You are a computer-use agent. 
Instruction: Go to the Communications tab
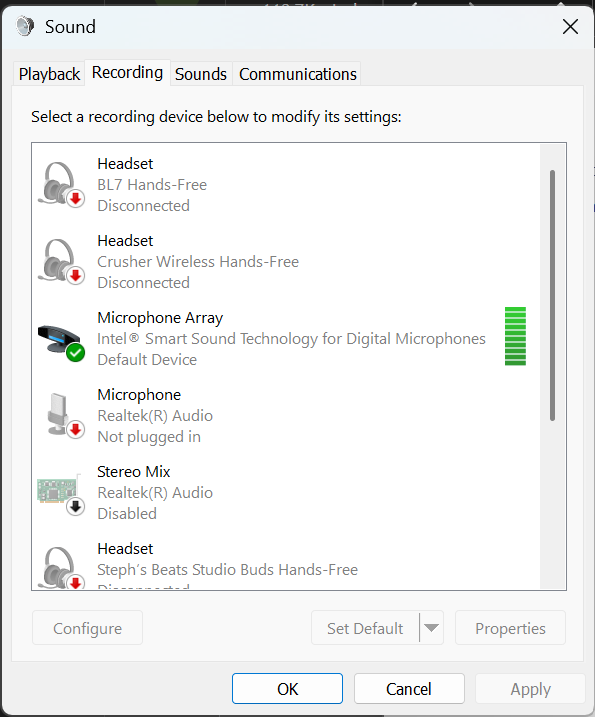point(298,74)
